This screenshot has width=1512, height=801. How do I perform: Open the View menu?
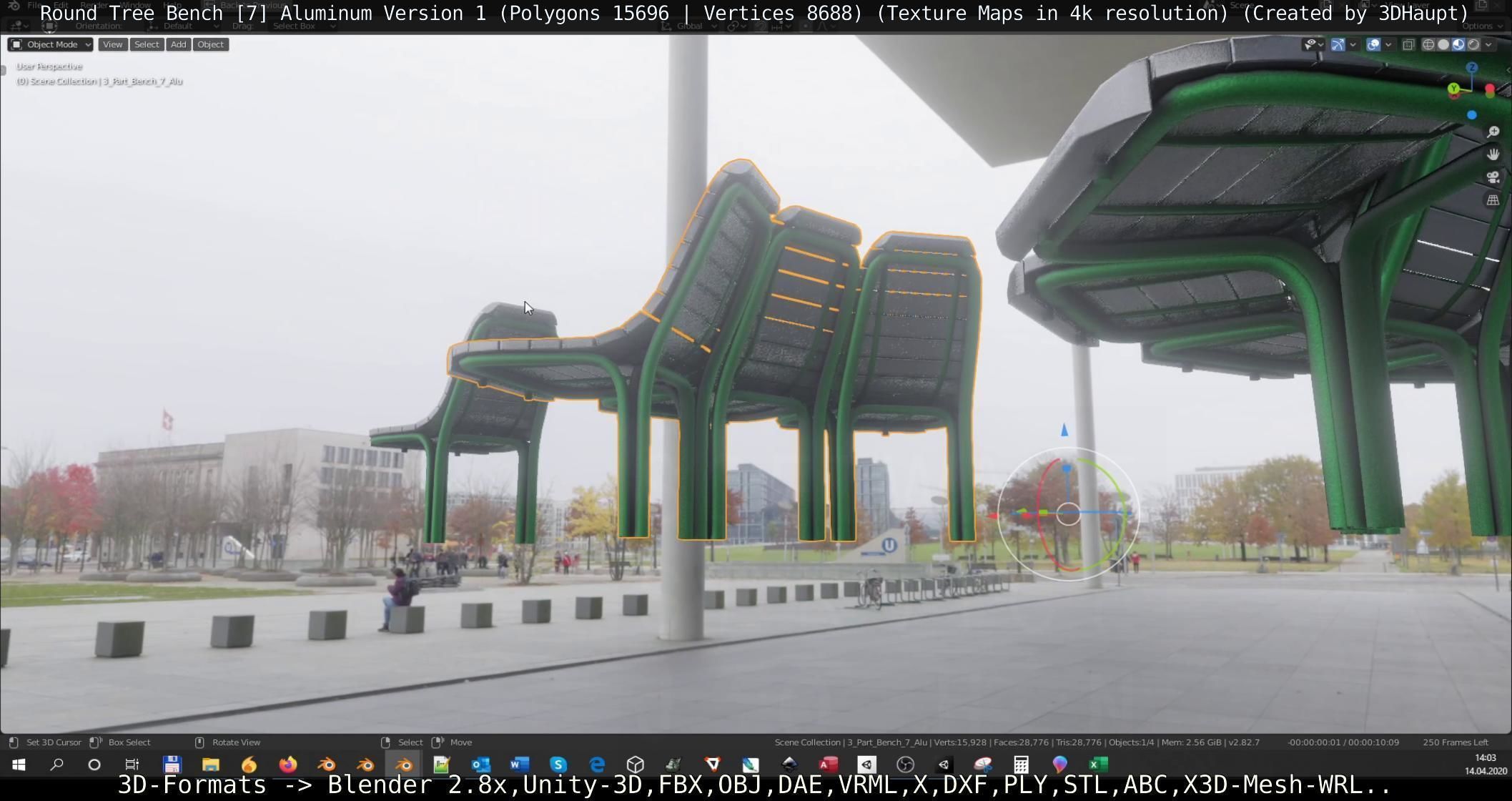click(x=112, y=44)
